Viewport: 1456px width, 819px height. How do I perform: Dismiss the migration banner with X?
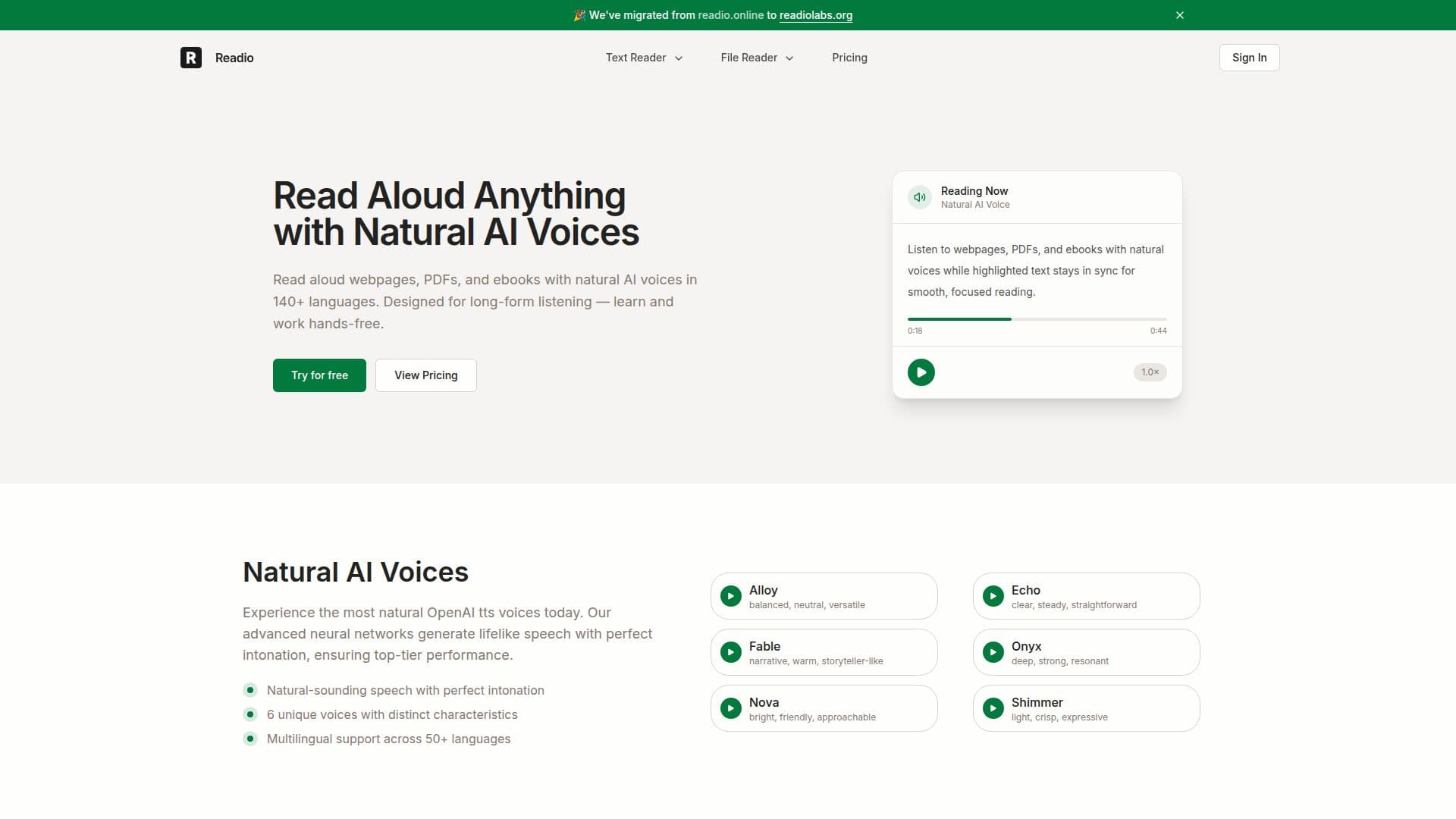click(x=1180, y=15)
